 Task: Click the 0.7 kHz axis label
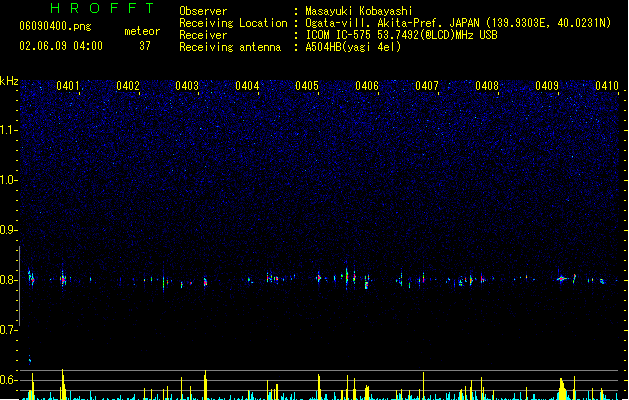7,330
